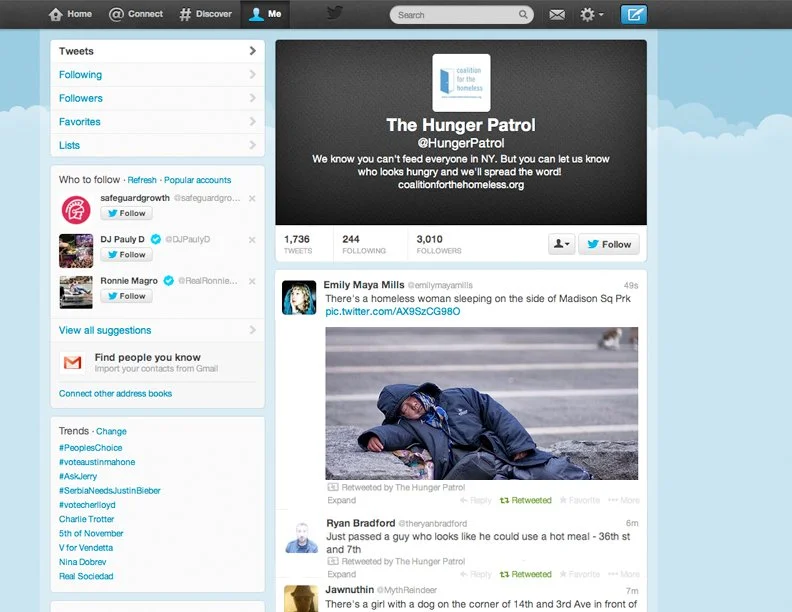
Task: Open the settings gear dropdown
Action: (591, 15)
